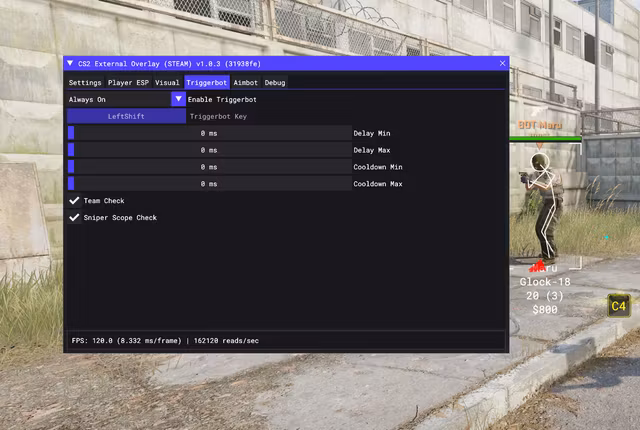Open the Debug tab

tap(275, 82)
